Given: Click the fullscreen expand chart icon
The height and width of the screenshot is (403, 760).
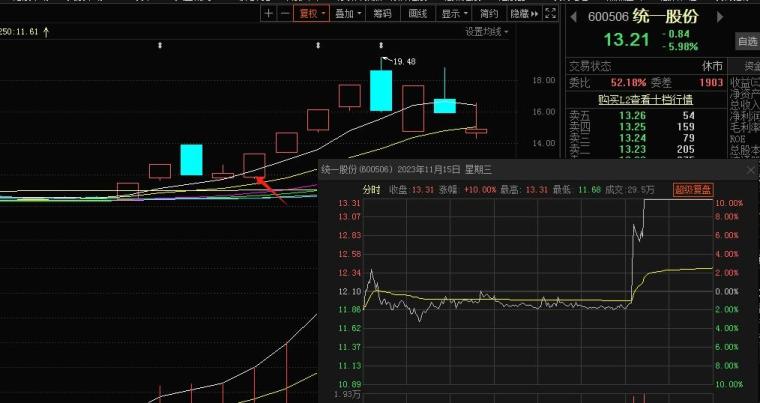Looking at the screenshot, I should pyautogui.click(x=553, y=14).
